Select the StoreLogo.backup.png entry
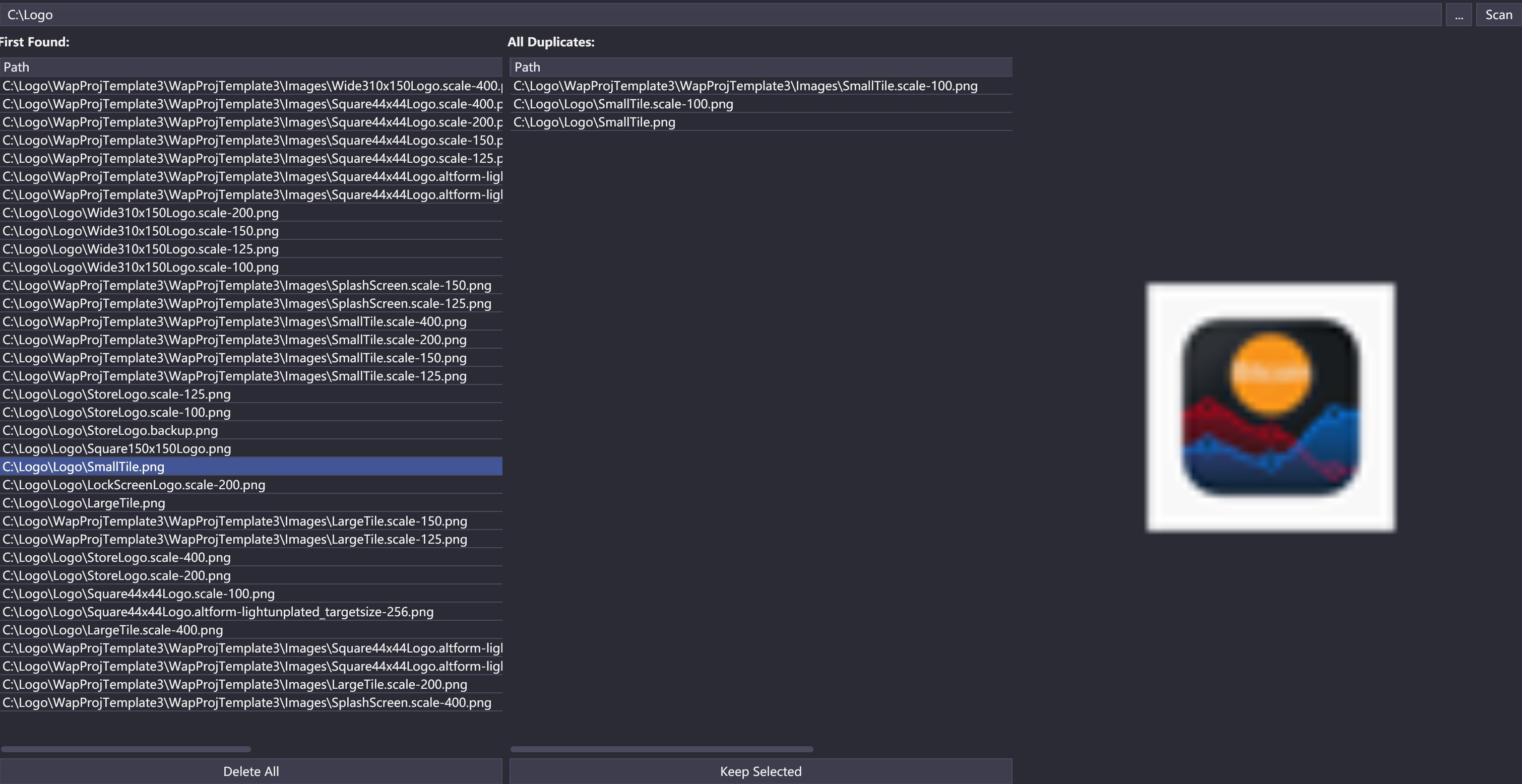Viewport: 1522px width, 784px height. pos(110,430)
